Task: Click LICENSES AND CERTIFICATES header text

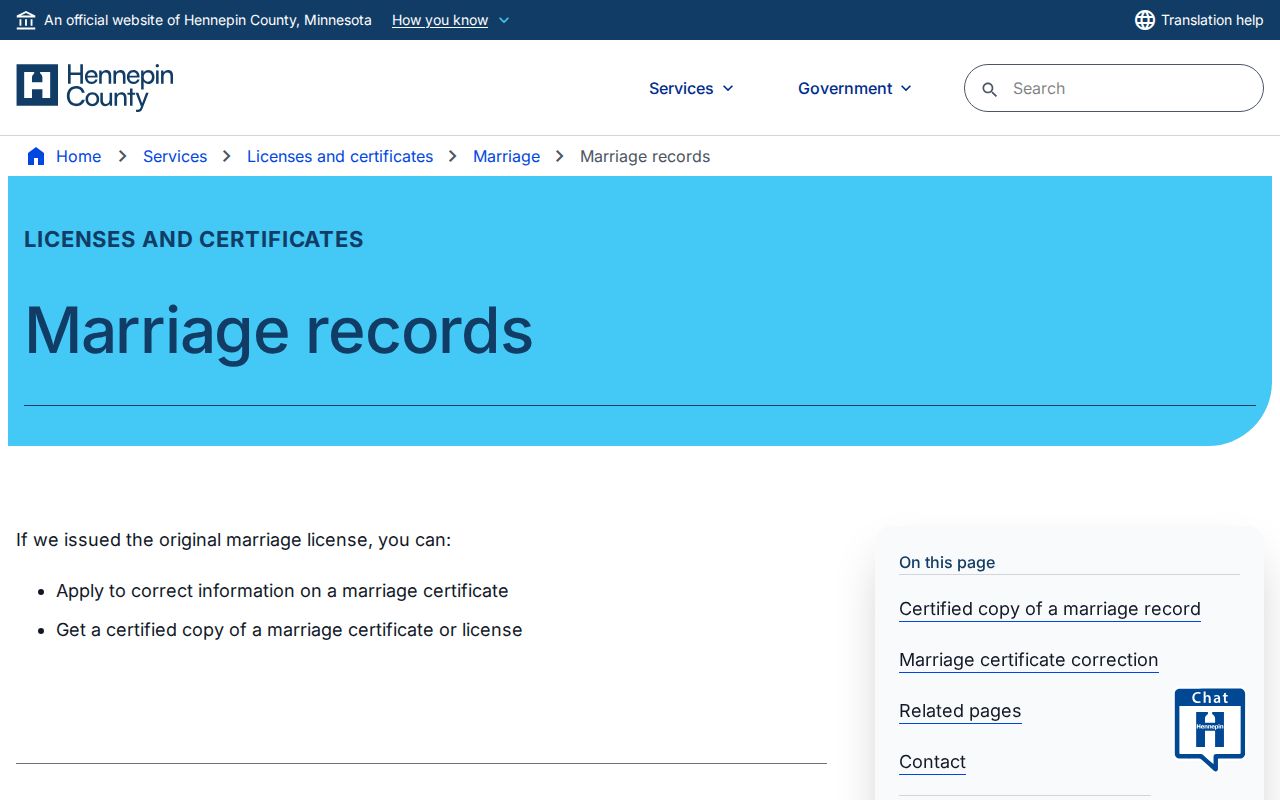Action: point(194,239)
